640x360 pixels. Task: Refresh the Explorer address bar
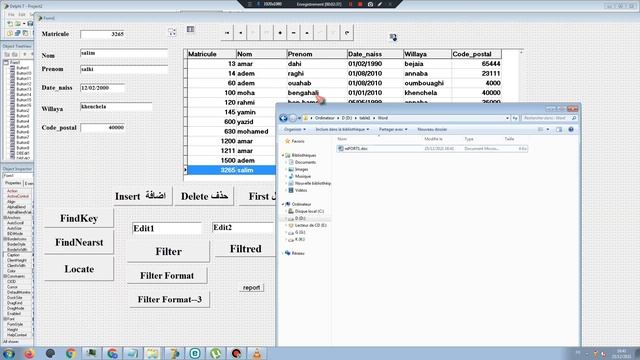coord(515,118)
